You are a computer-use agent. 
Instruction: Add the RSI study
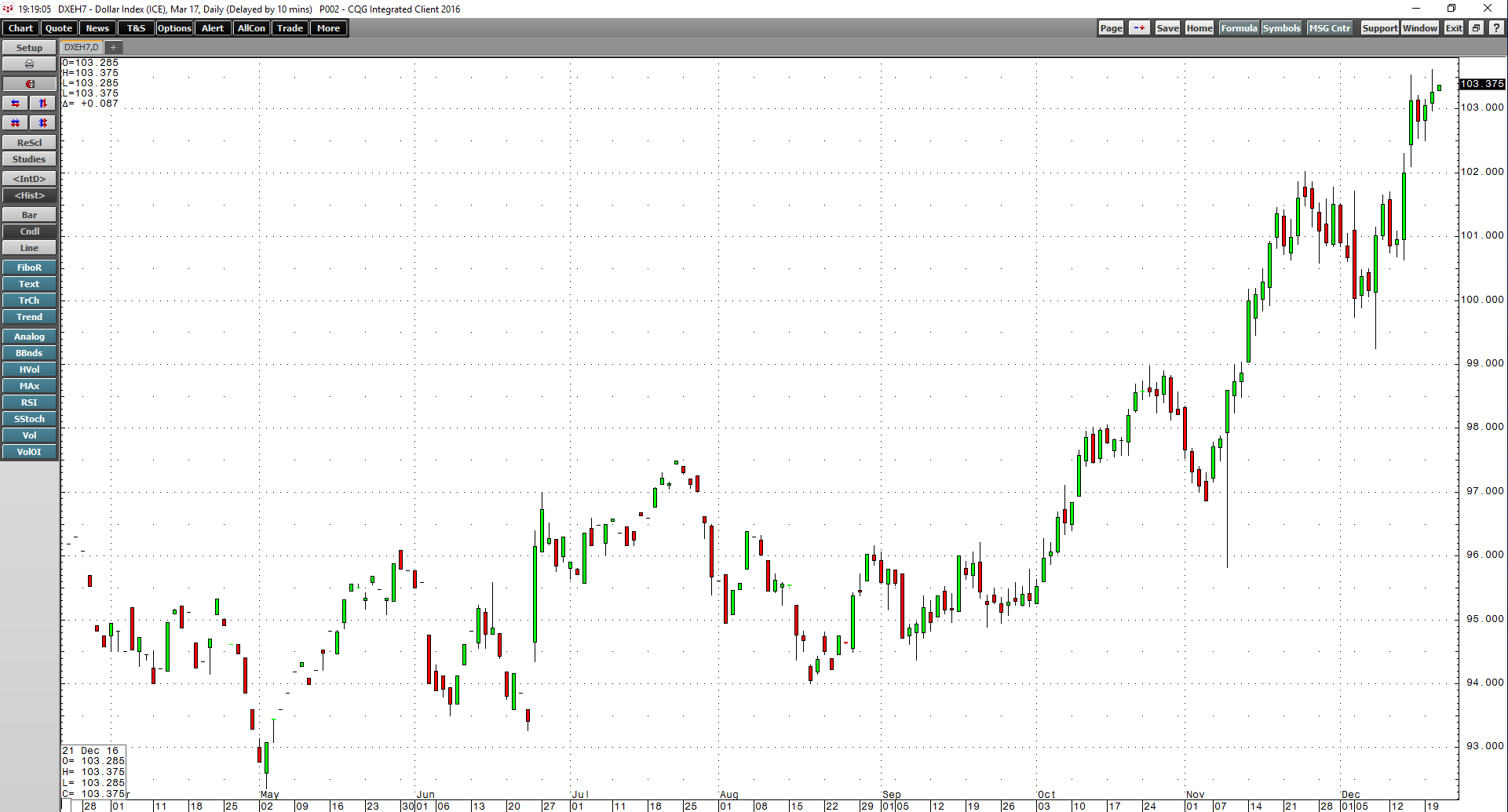pyautogui.click(x=29, y=402)
